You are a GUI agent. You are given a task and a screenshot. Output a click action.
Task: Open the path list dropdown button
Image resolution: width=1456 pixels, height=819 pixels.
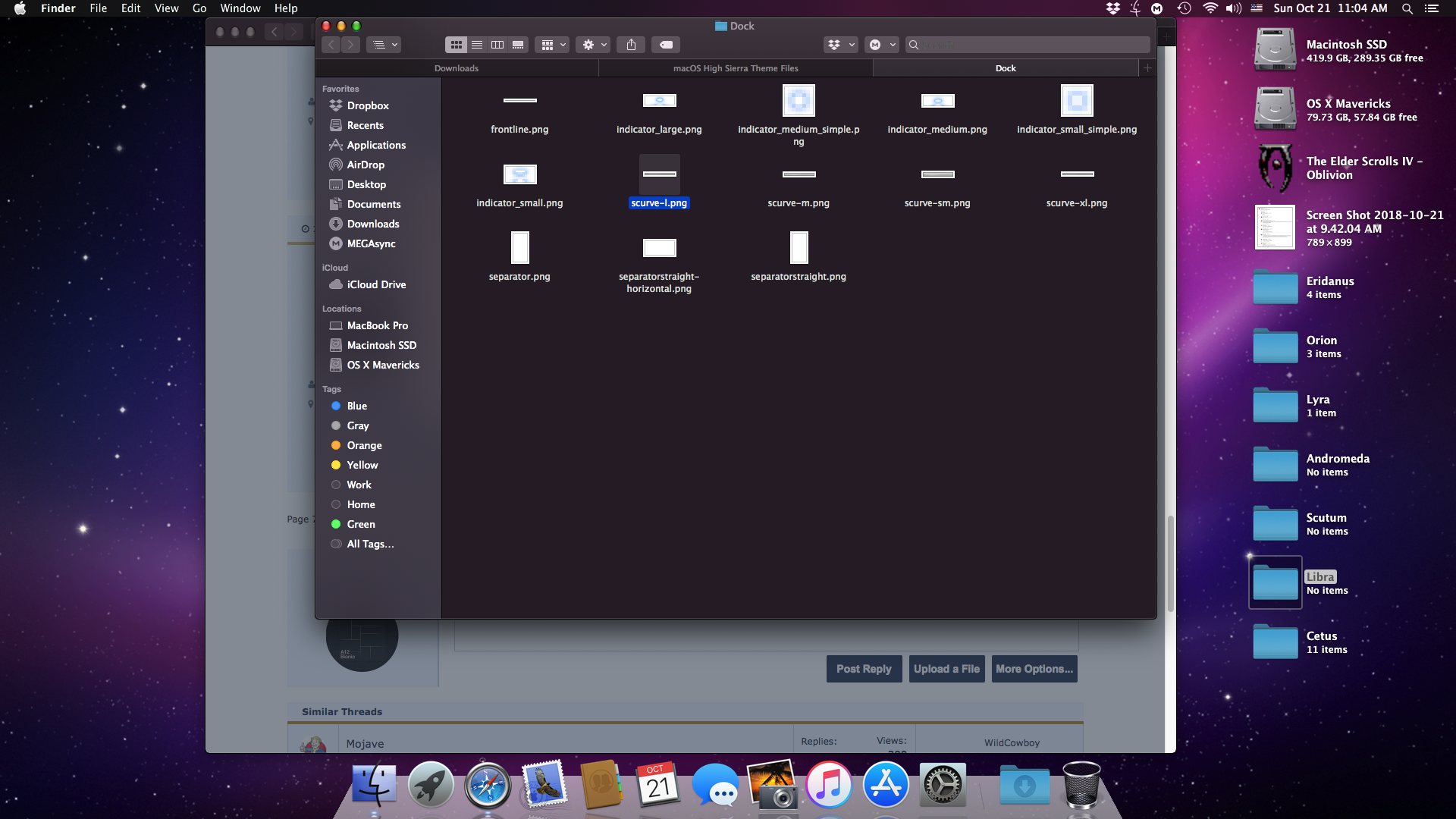tap(384, 45)
